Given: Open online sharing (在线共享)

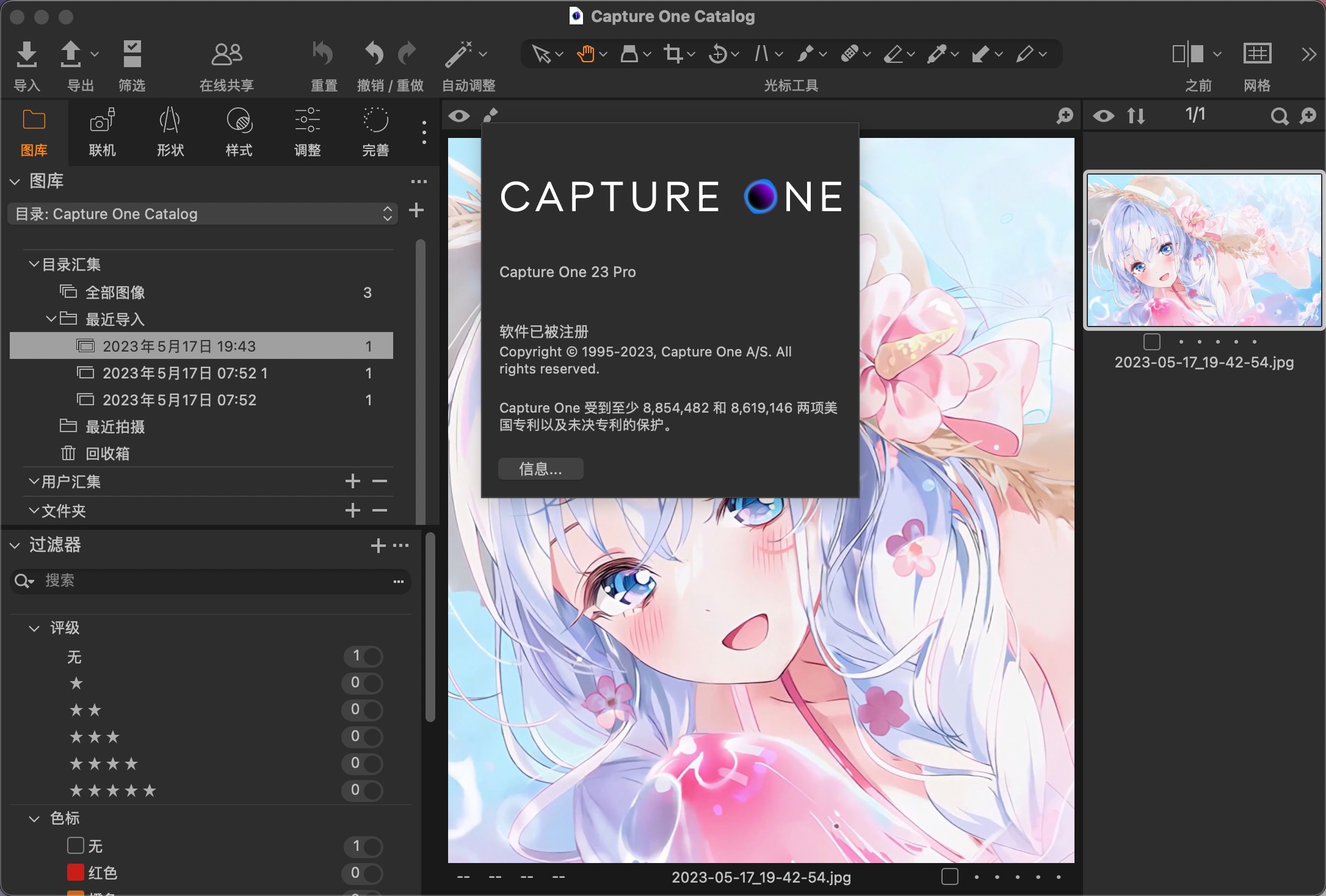Looking at the screenshot, I should tap(226, 54).
